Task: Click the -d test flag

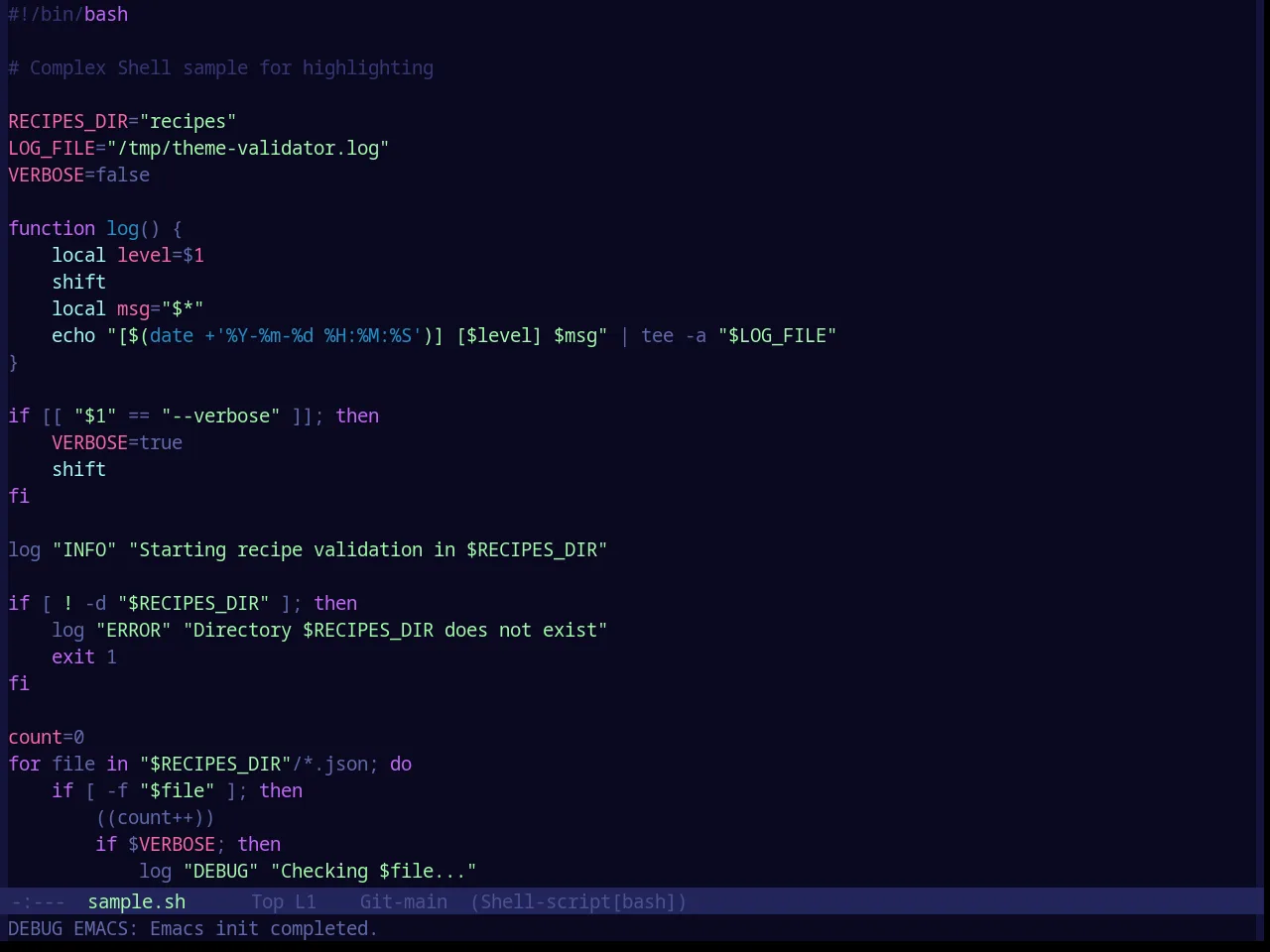Action: coord(95,603)
